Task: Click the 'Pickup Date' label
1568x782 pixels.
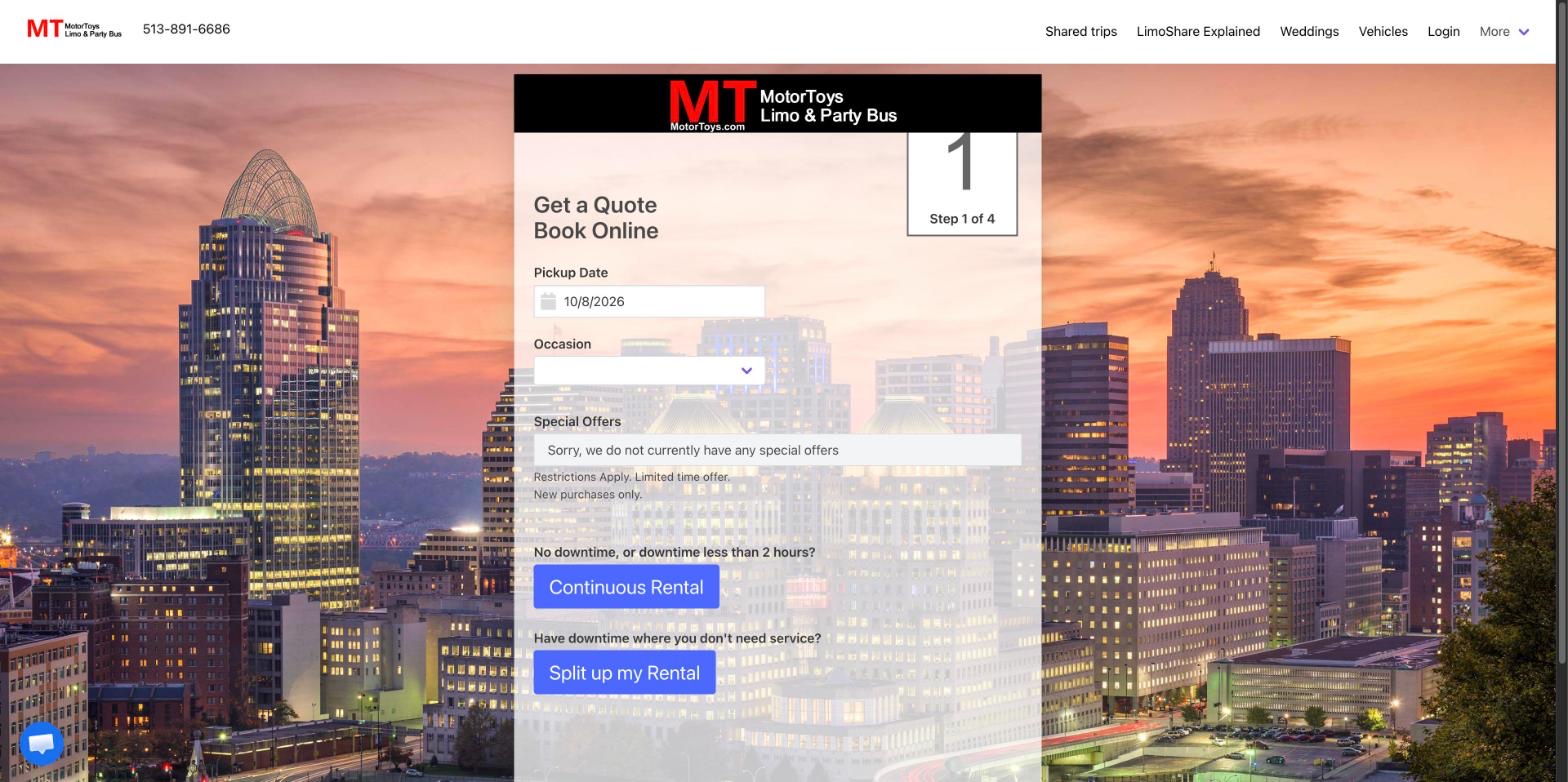Action: (571, 273)
